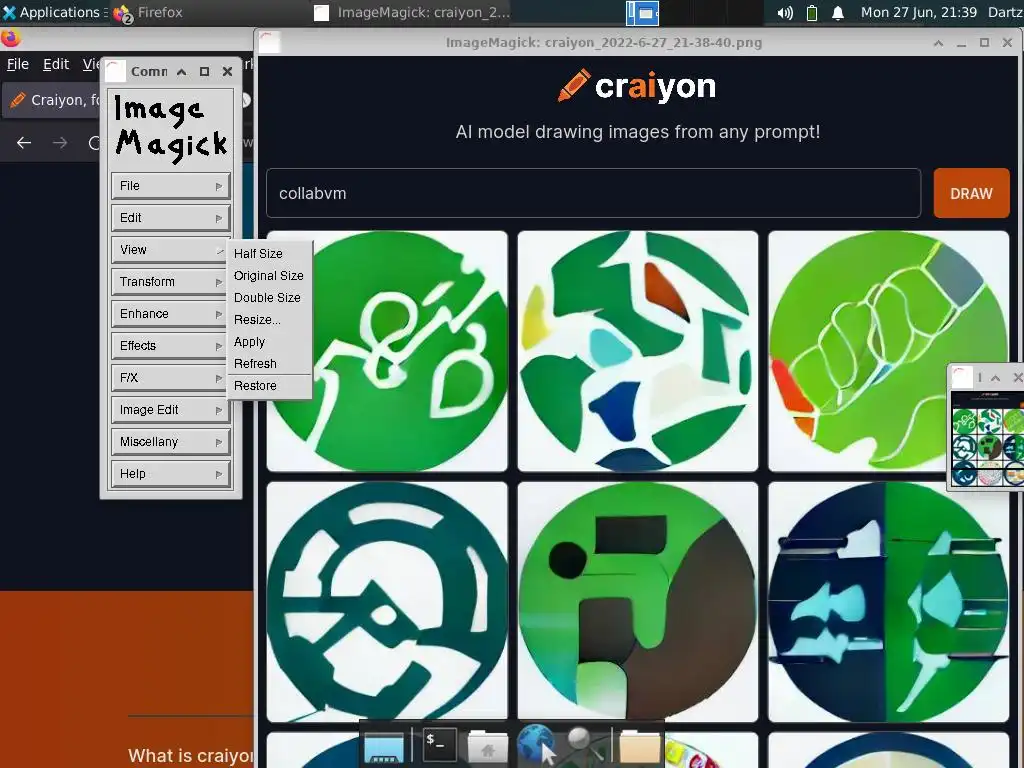
Task: Choose Double Size from View submenu
Action: [269, 298]
